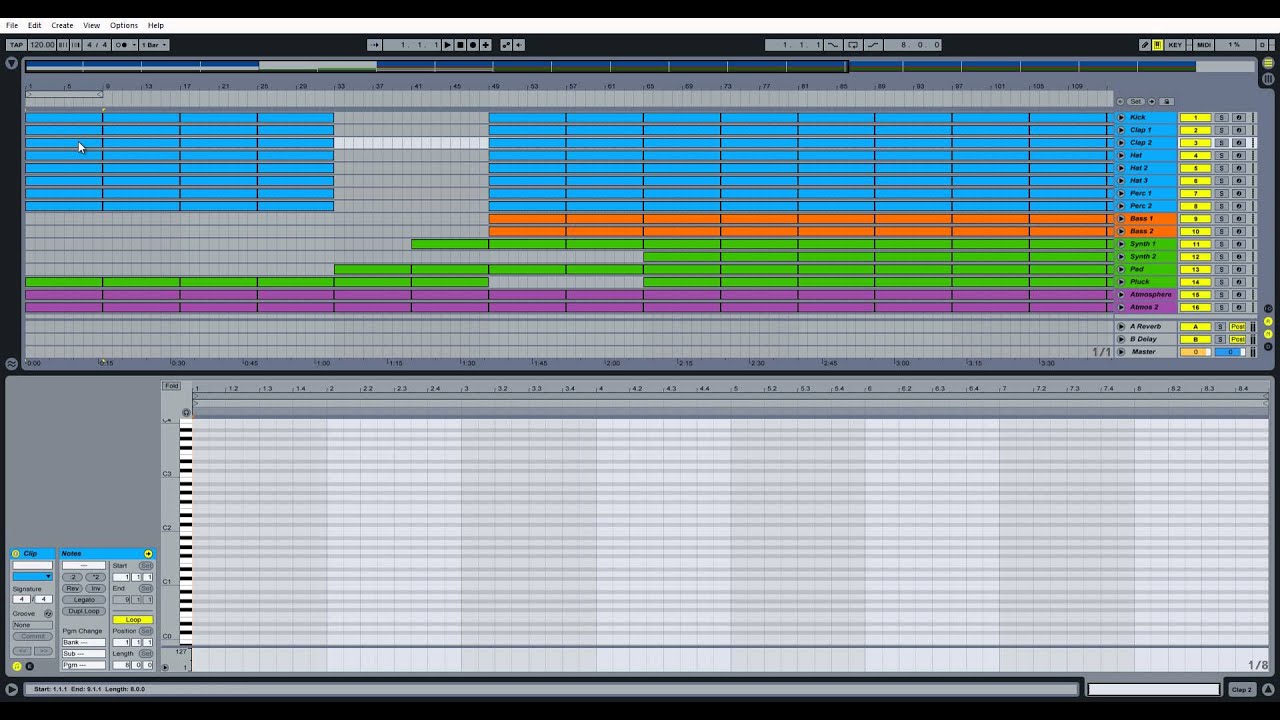Select the Hat 2 clip at bar 1

point(64,168)
